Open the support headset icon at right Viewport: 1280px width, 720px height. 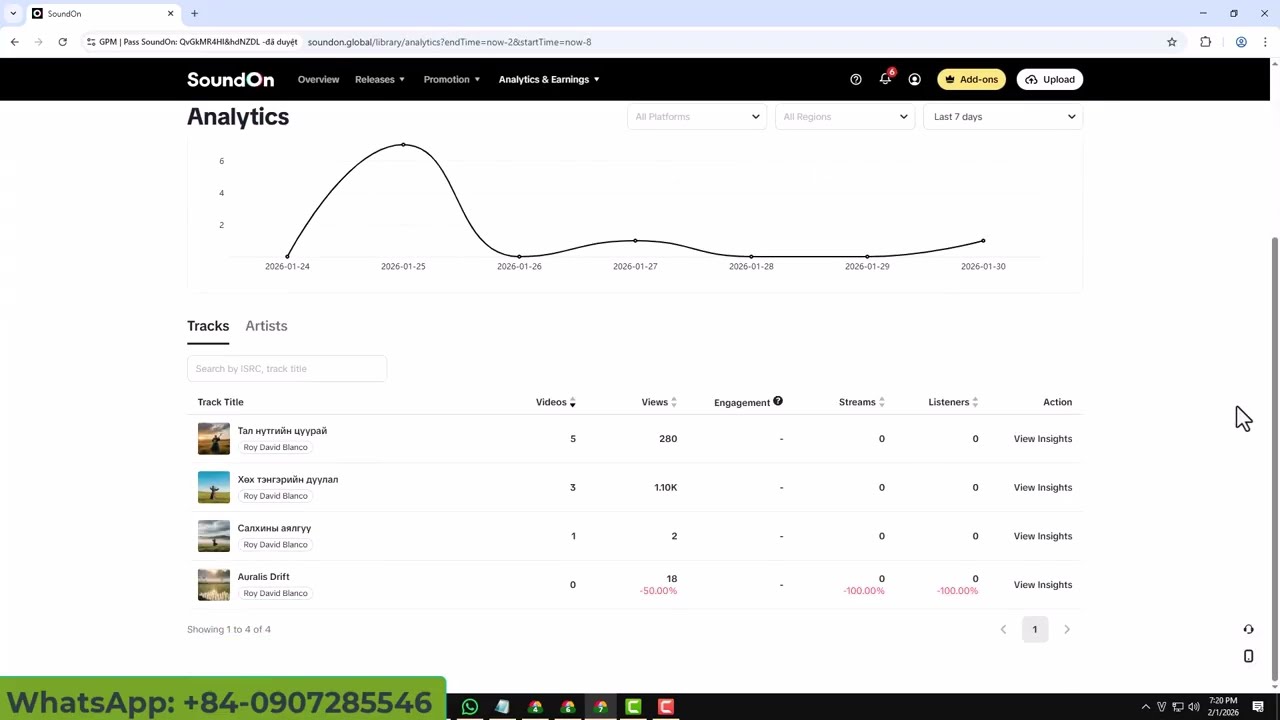[x=1248, y=629]
